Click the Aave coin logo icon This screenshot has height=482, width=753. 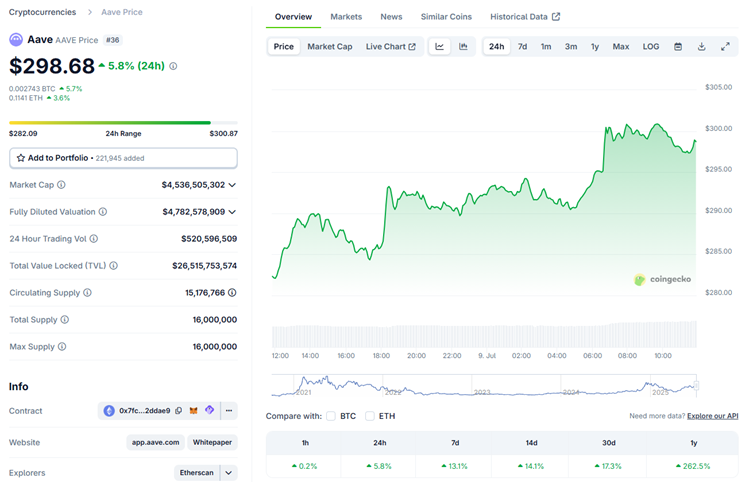point(16,40)
